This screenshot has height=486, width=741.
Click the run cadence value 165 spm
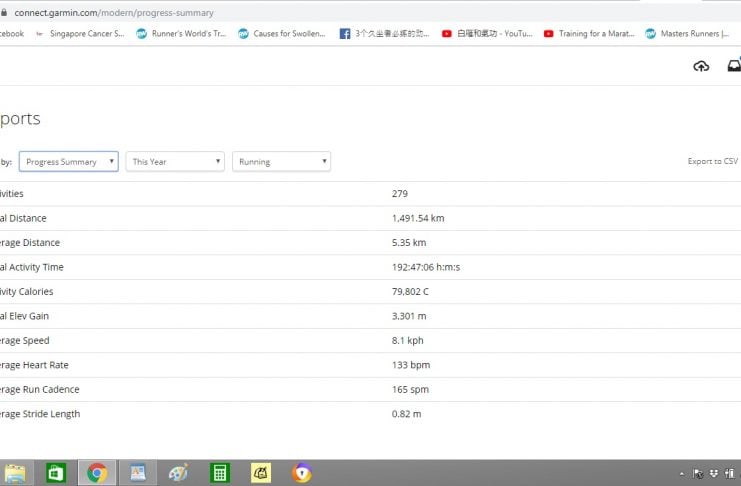[410, 390]
